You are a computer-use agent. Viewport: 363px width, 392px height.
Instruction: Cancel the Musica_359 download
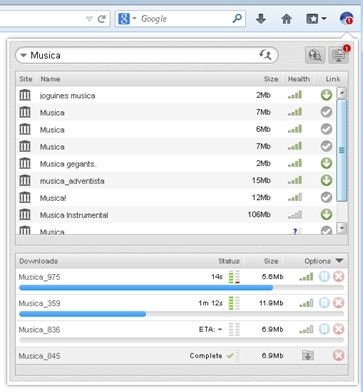[x=338, y=303]
